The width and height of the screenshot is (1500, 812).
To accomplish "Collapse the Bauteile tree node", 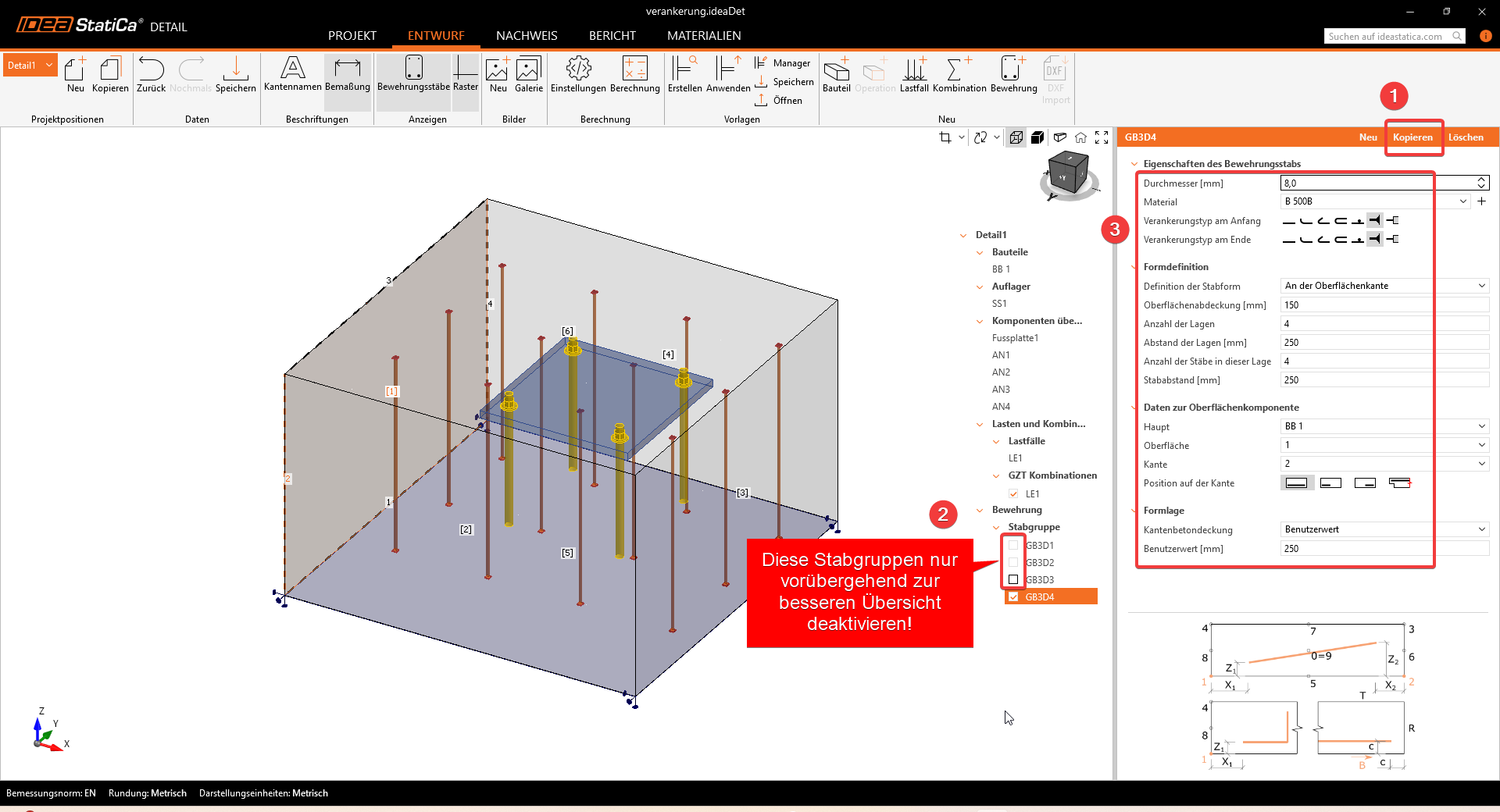I will pos(980,252).
